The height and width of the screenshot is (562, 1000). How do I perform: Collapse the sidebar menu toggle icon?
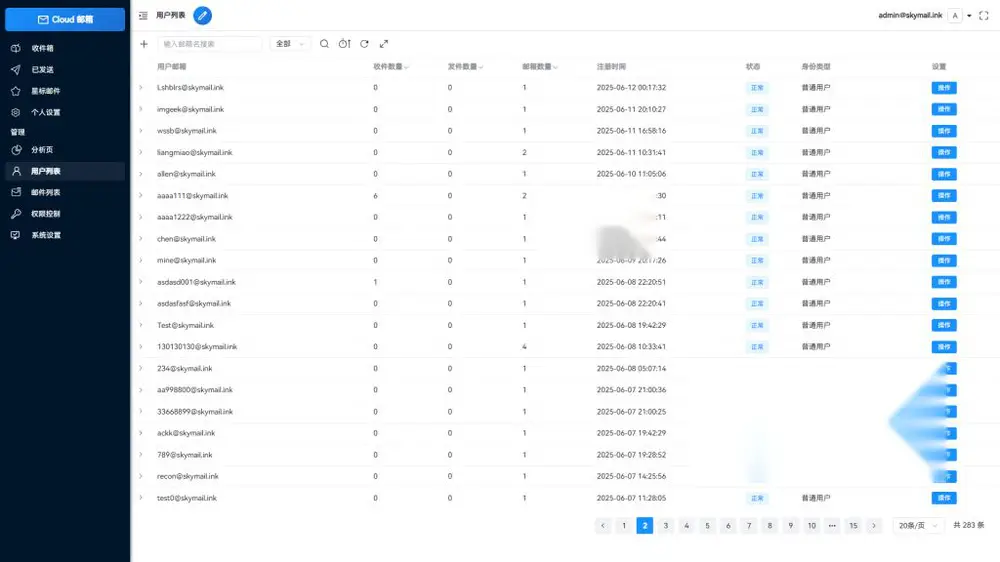tap(143, 15)
